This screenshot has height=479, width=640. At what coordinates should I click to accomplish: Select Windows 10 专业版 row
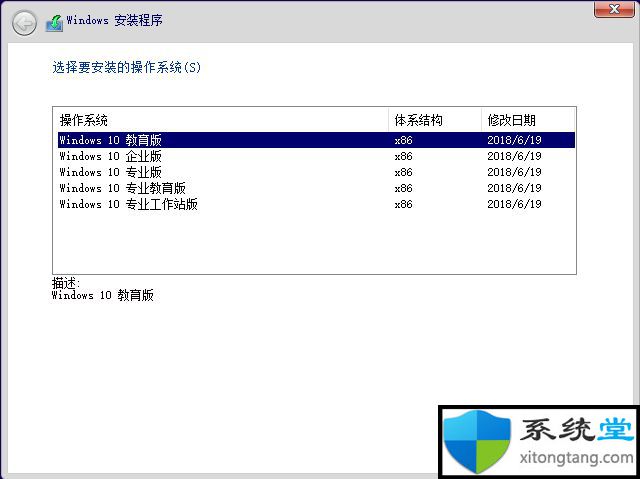pyautogui.click(x=316, y=172)
